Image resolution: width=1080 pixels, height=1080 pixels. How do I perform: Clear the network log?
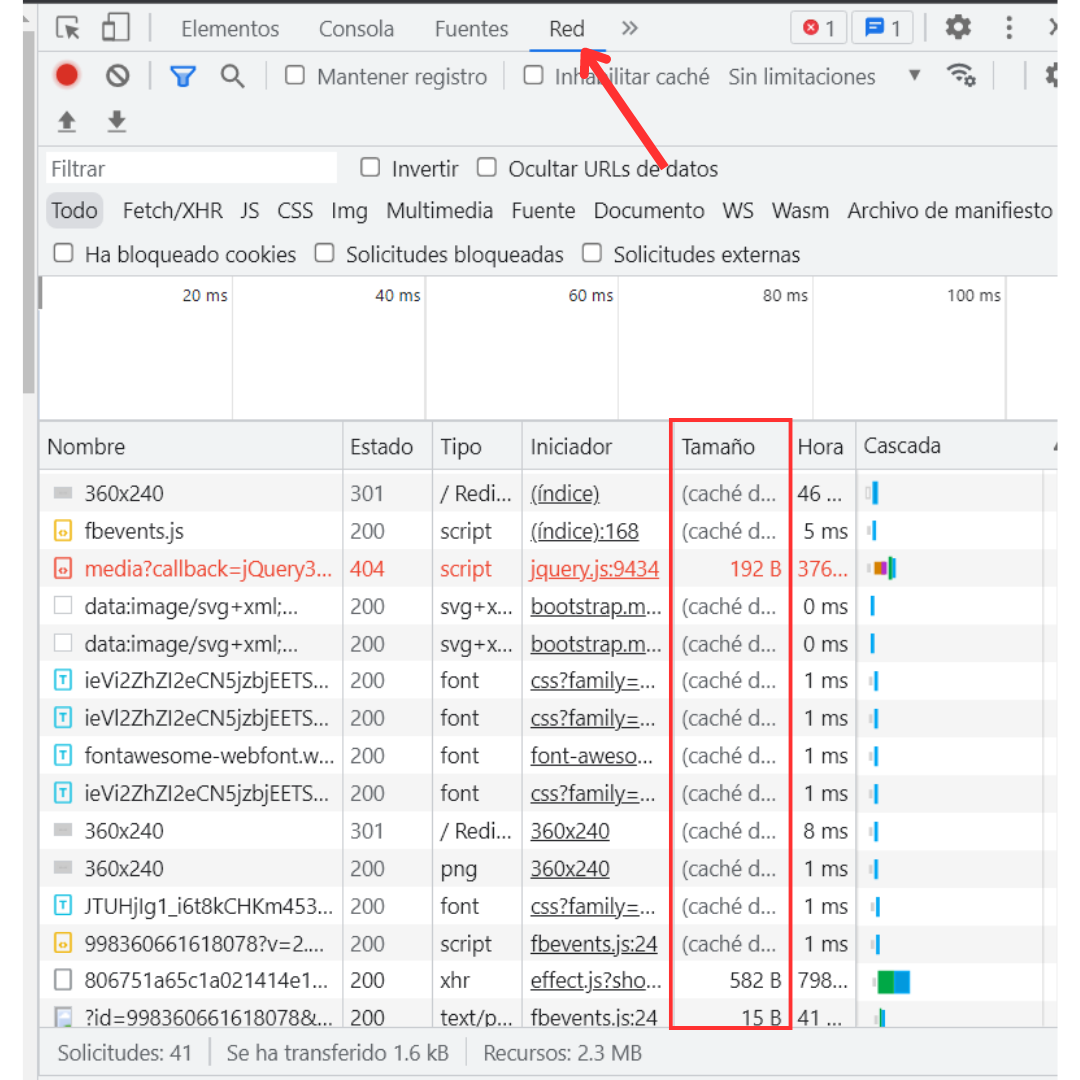click(118, 76)
